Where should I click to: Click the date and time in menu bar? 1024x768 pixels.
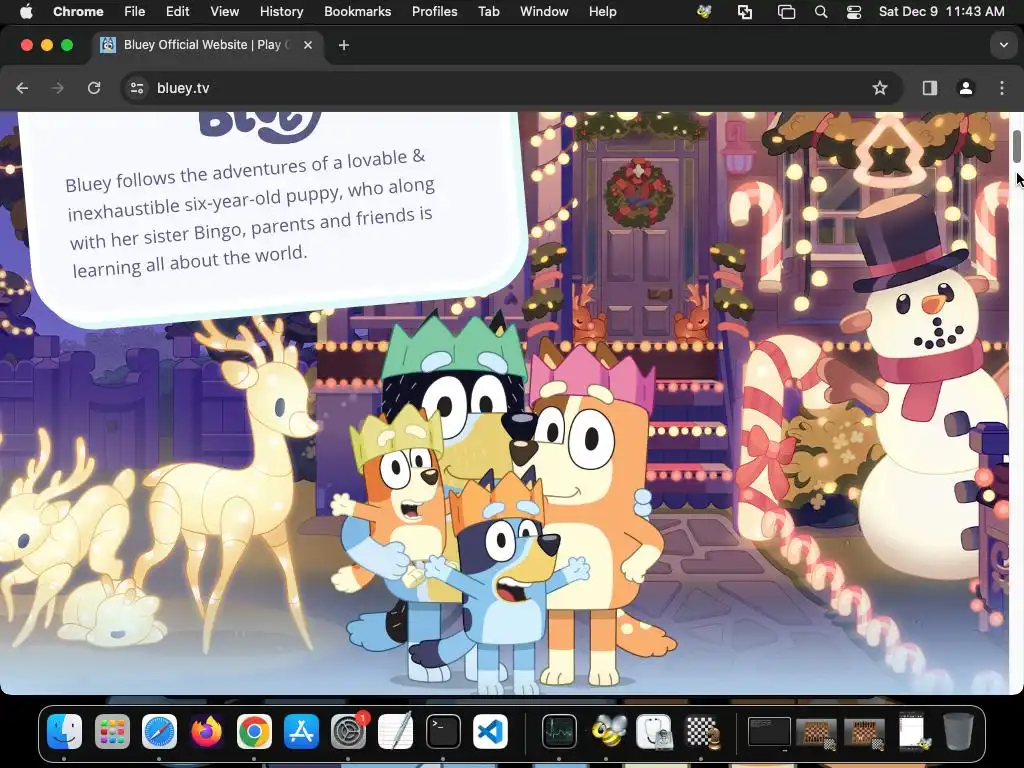[941, 12]
